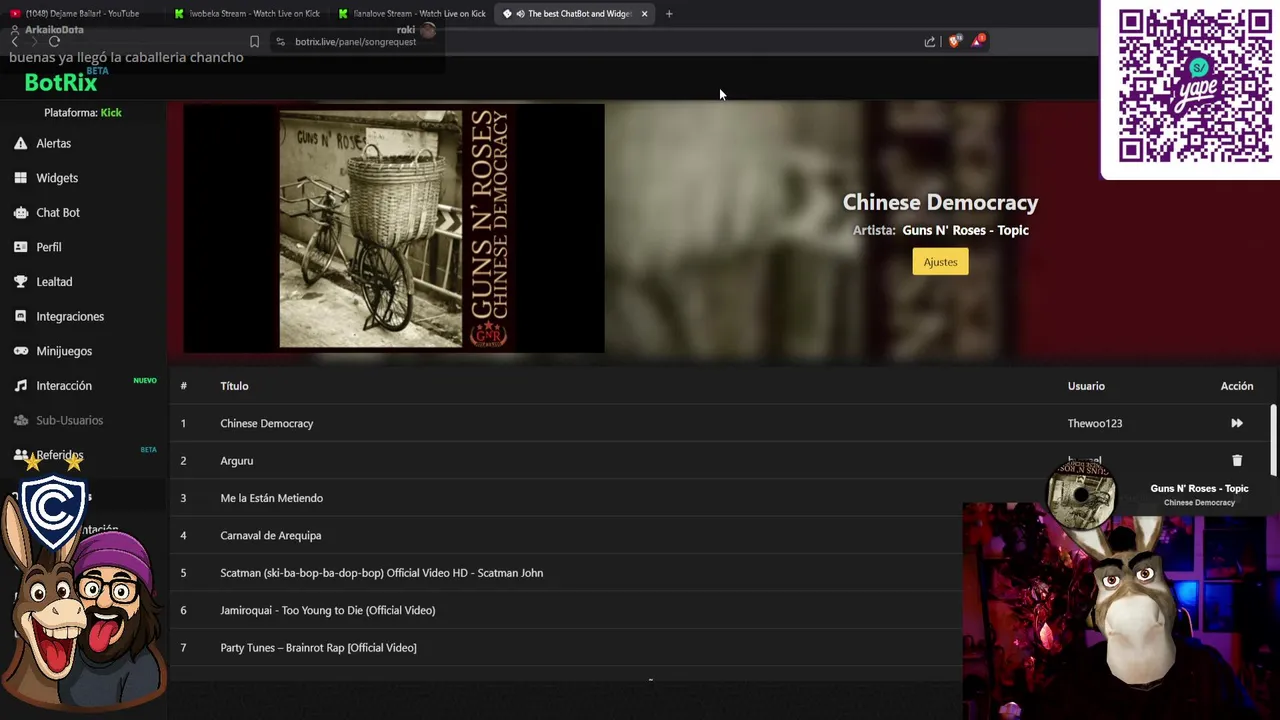1280x720 pixels.
Task: Open the Minijuegos menu item
Action: click(64, 351)
